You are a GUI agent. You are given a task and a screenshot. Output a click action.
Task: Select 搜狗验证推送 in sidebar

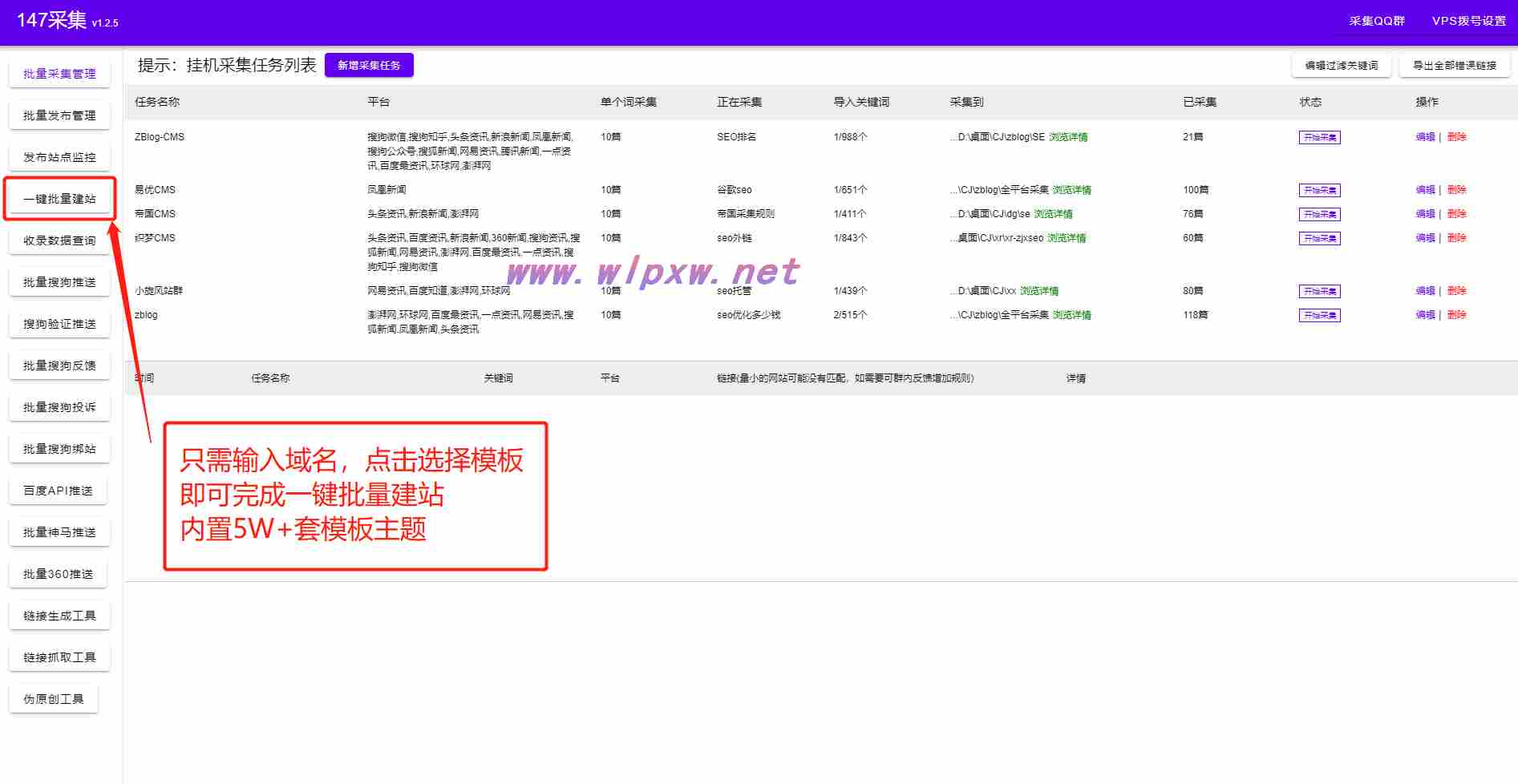(x=59, y=324)
